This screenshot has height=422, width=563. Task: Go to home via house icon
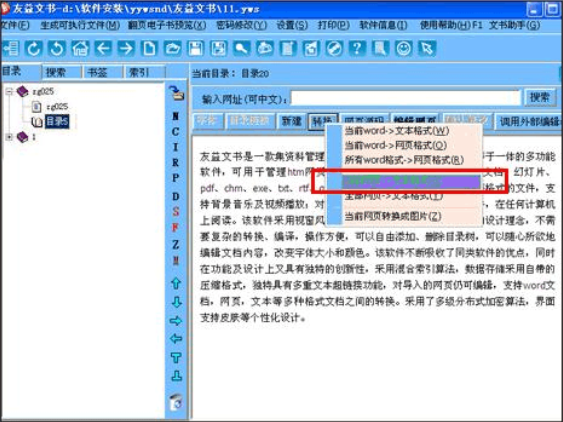(x=80, y=48)
